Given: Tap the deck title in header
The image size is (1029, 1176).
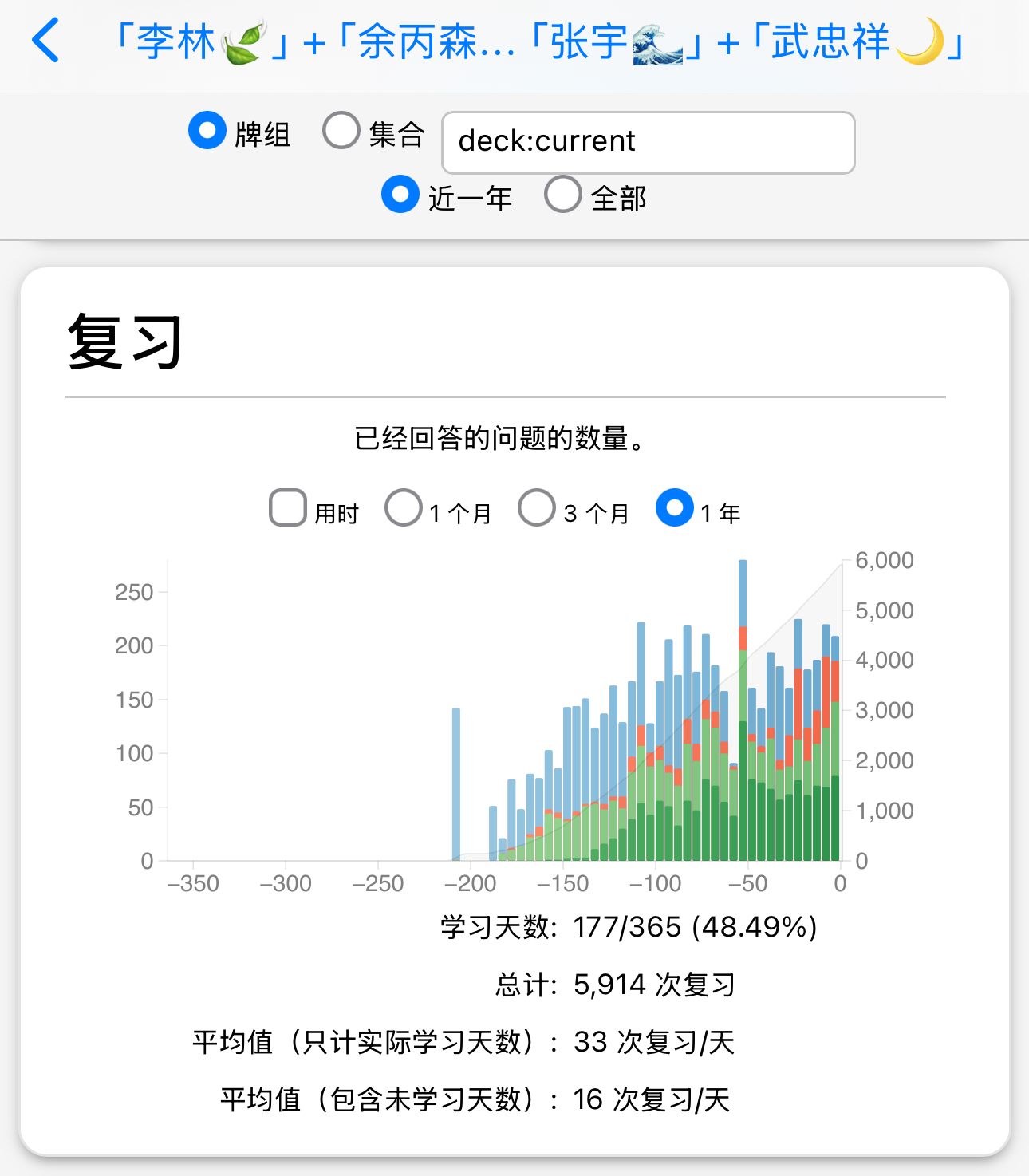Looking at the screenshot, I should pyautogui.click(x=538, y=41).
